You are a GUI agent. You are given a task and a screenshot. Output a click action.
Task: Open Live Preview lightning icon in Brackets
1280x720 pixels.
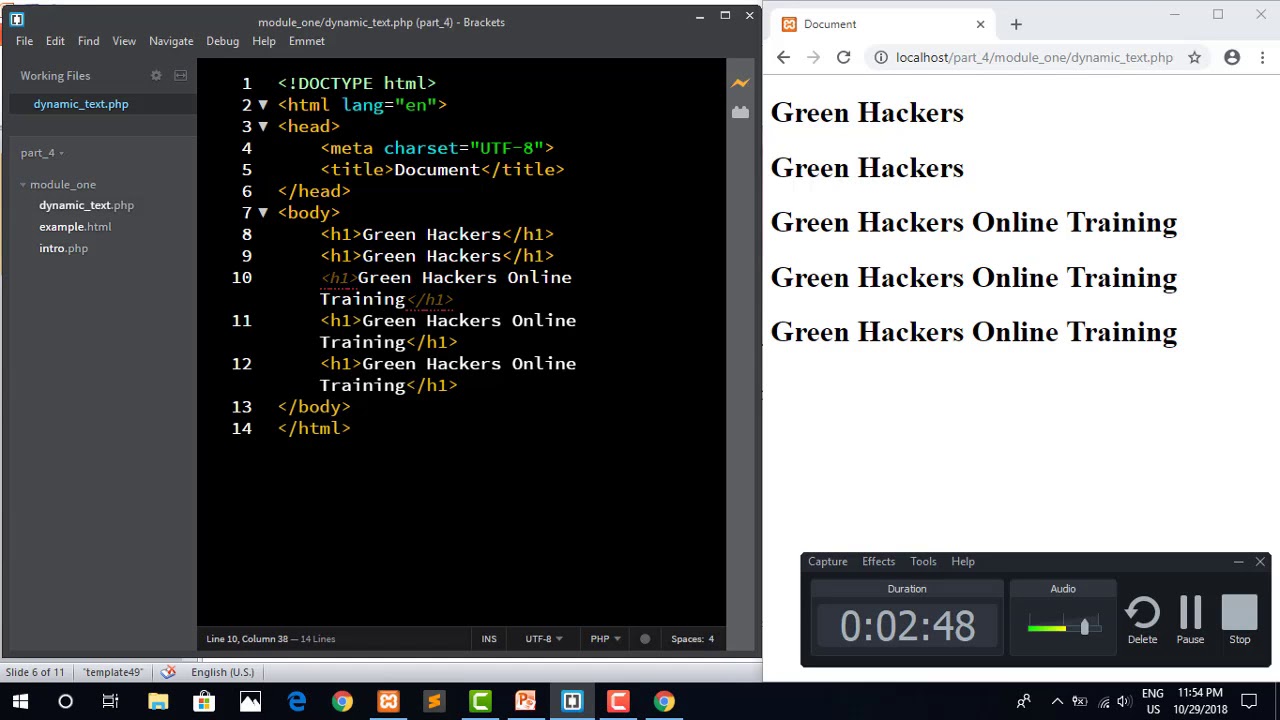[740, 84]
